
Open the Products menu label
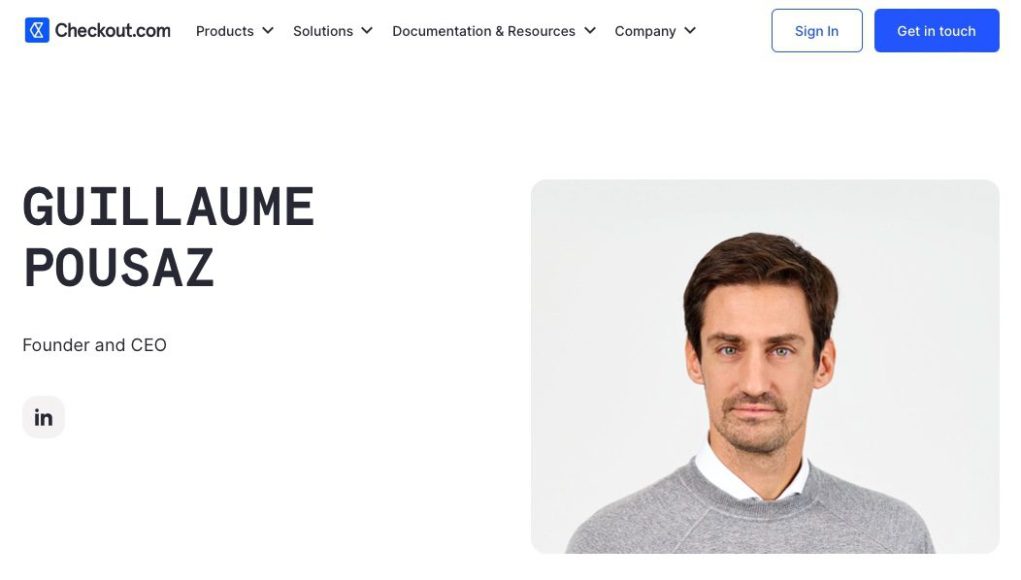tap(225, 31)
